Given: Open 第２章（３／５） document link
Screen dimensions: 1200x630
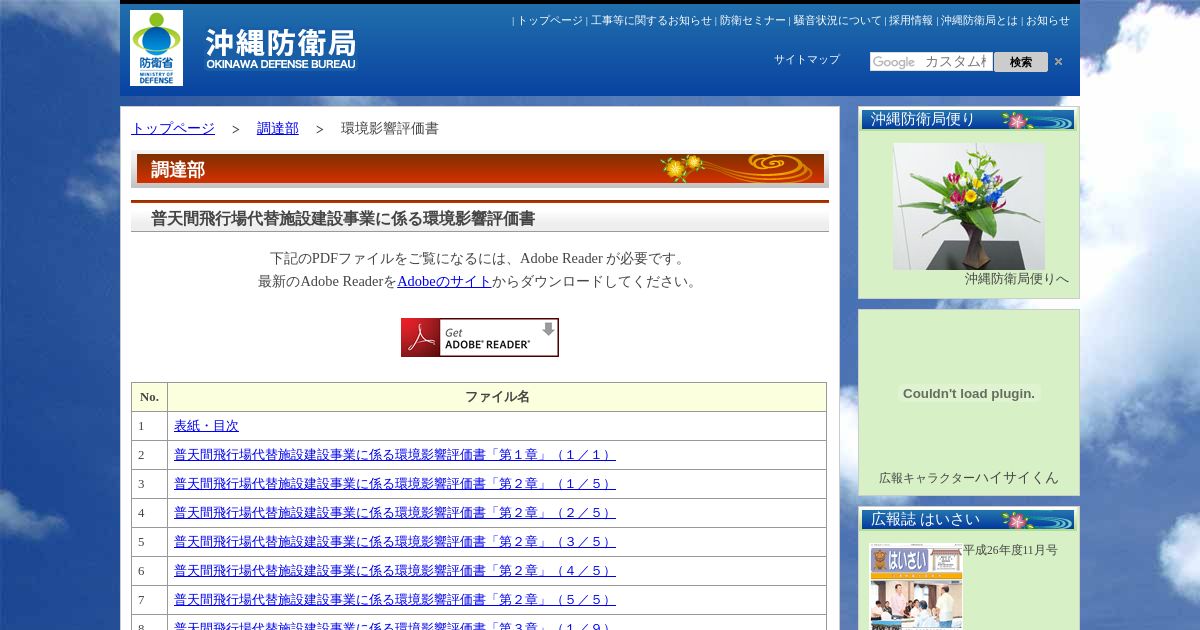Looking at the screenshot, I should coord(395,542).
